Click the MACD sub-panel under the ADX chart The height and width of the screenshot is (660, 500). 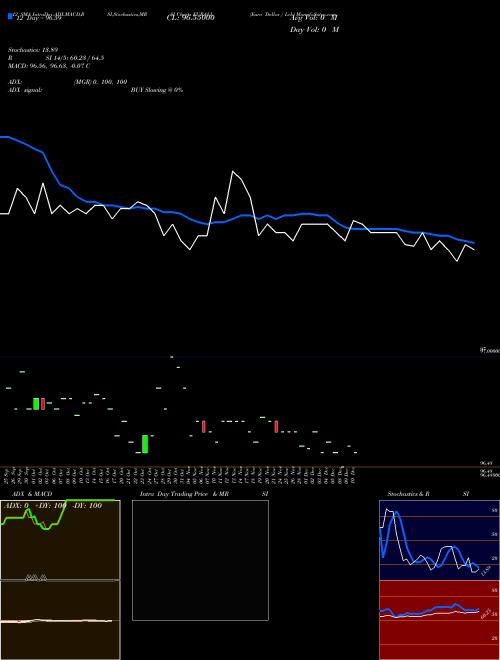[60, 620]
